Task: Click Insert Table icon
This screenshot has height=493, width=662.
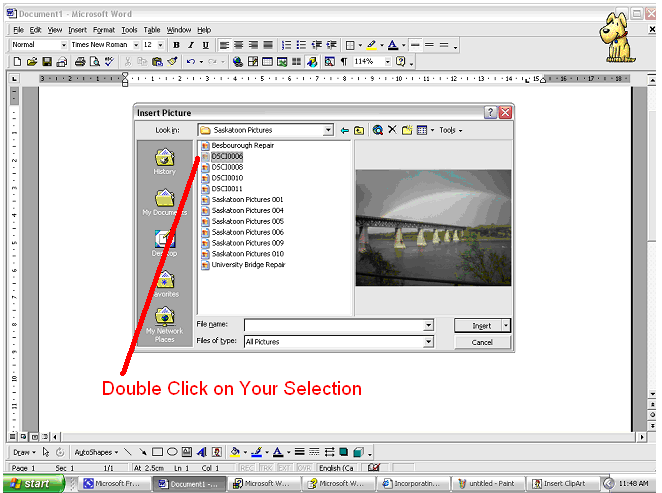Action: click(267, 62)
